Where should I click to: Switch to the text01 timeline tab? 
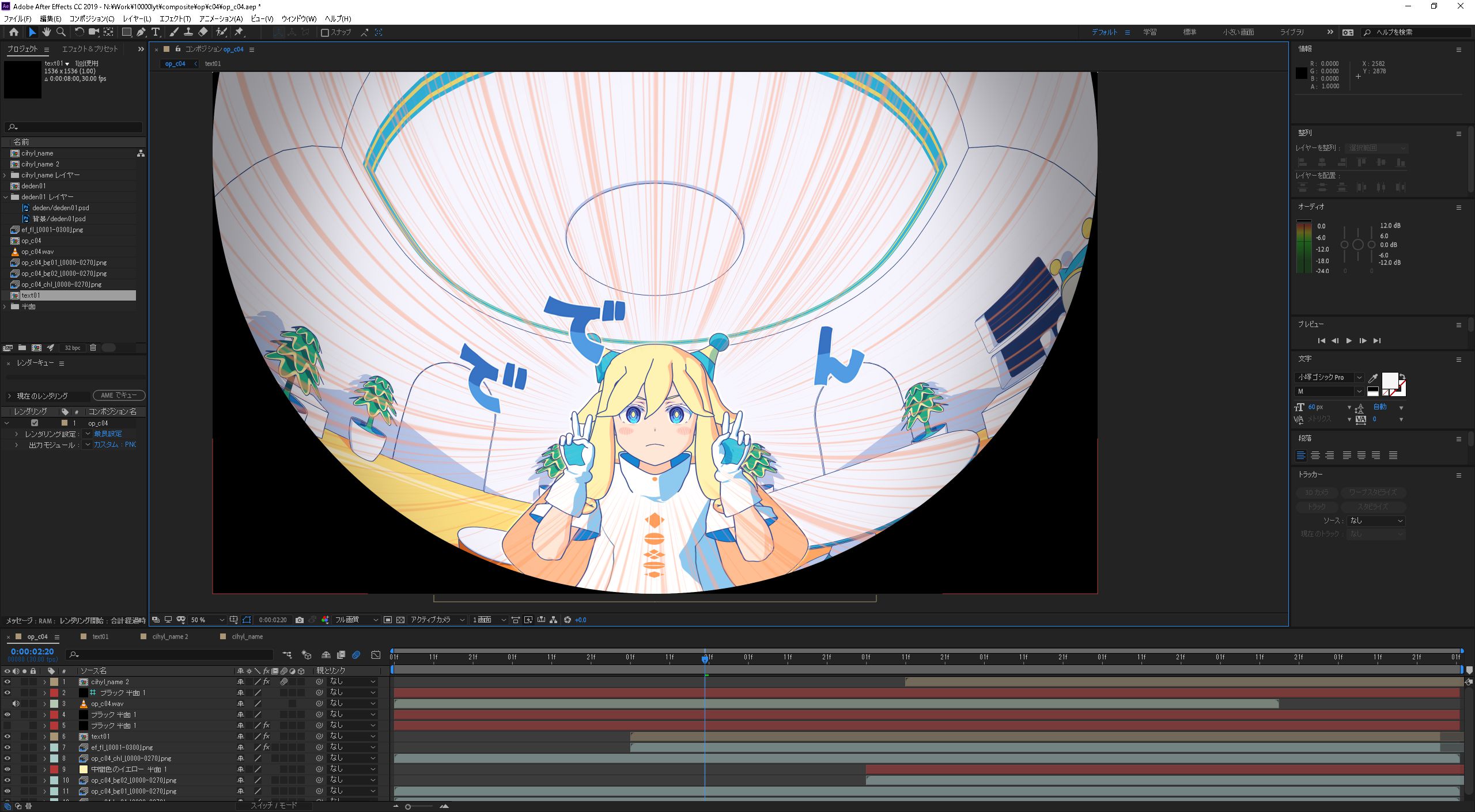pos(100,636)
